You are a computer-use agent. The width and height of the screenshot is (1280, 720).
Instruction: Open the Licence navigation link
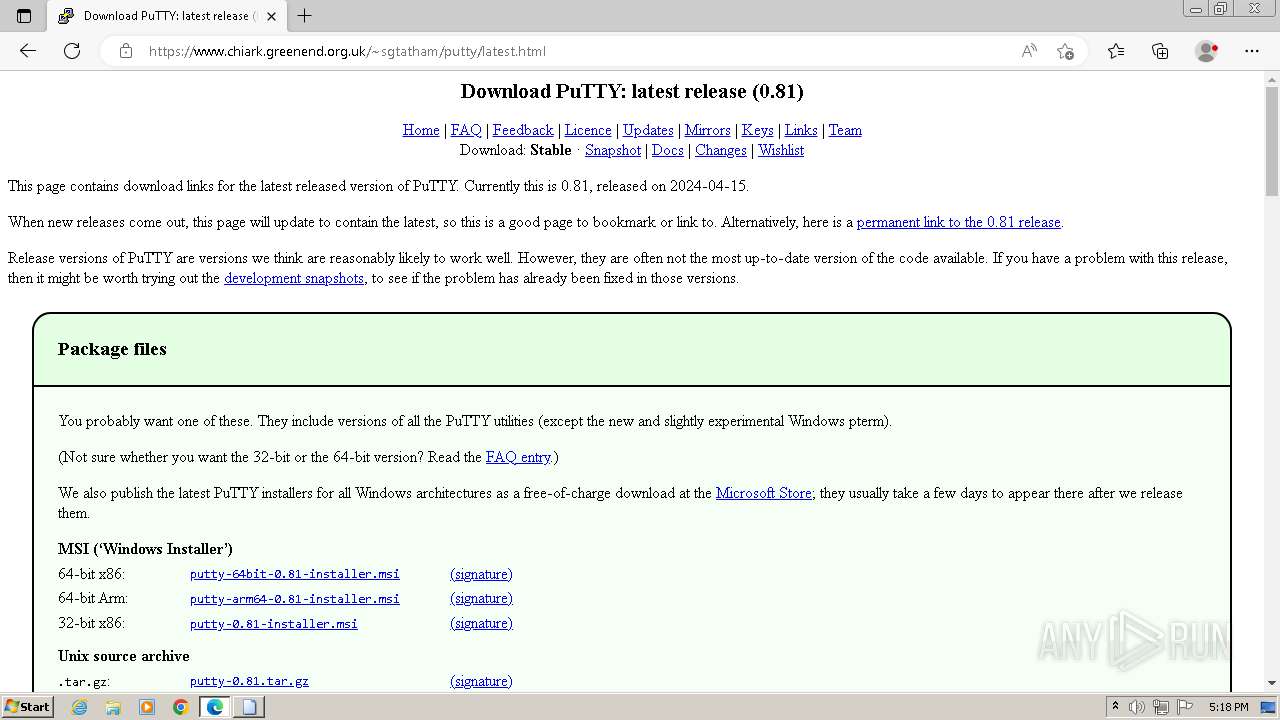click(x=588, y=130)
